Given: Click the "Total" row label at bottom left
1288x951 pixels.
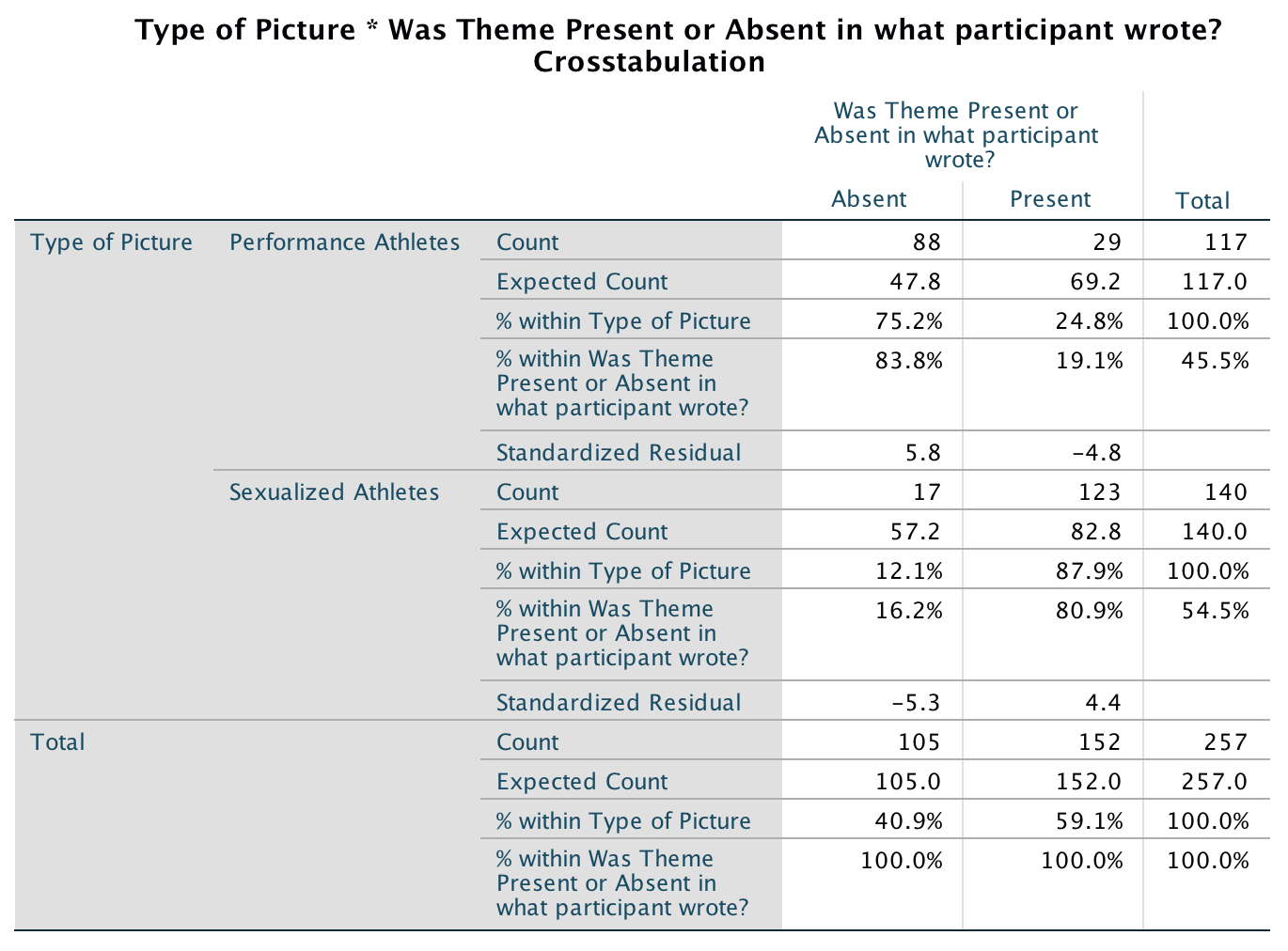Looking at the screenshot, I should pos(57,742).
